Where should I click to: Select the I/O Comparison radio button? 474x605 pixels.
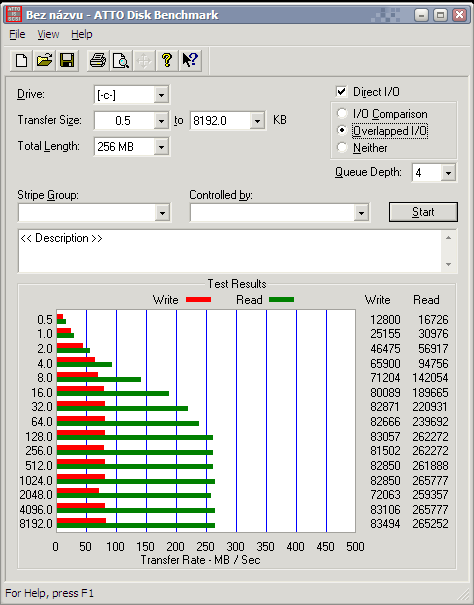(x=342, y=113)
